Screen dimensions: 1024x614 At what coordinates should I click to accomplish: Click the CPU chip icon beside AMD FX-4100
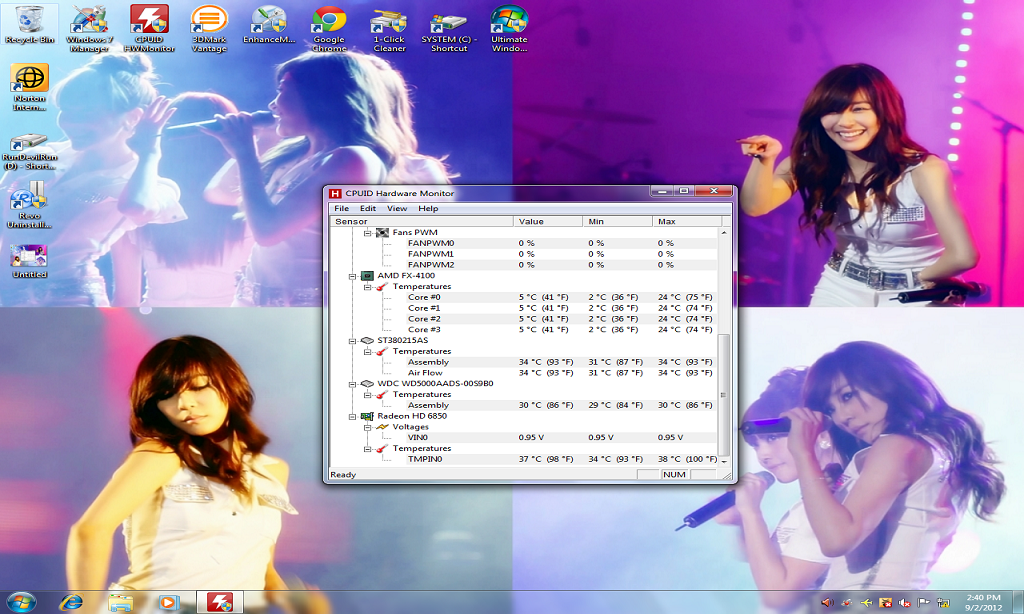[x=367, y=276]
